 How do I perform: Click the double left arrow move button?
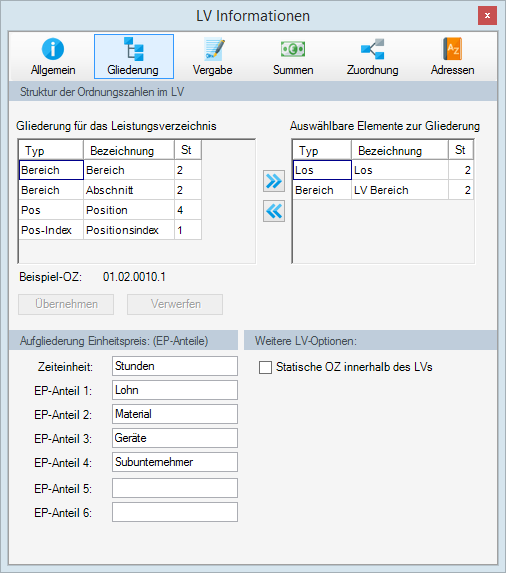coord(274,211)
